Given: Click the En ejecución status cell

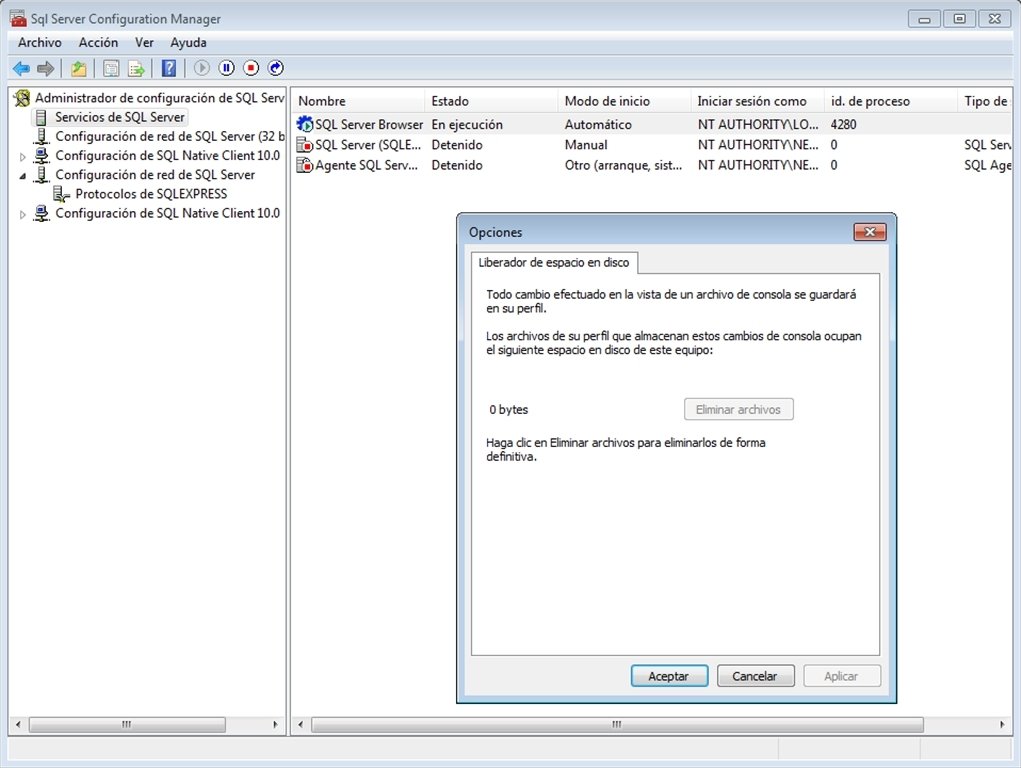Looking at the screenshot, I should click(467, 124).
